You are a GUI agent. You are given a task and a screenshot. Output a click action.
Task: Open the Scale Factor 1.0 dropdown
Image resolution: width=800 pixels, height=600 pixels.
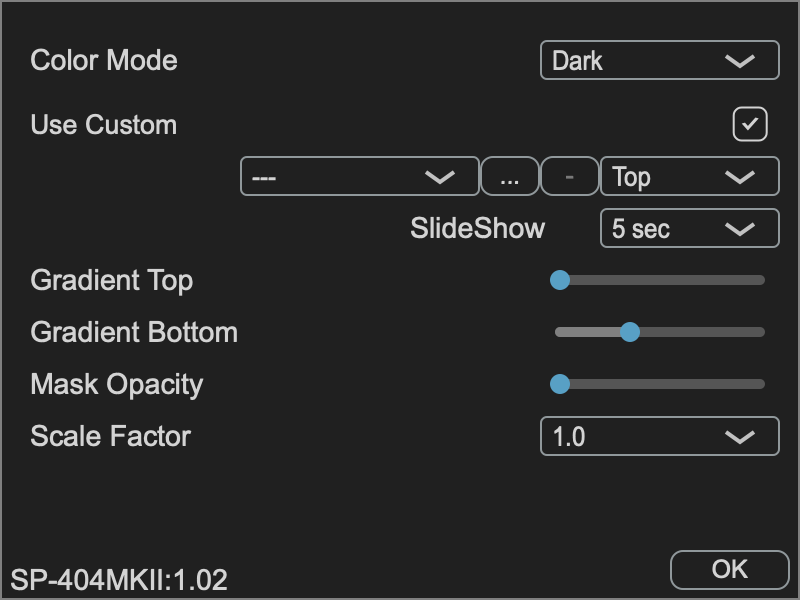(x=659, y=437)
